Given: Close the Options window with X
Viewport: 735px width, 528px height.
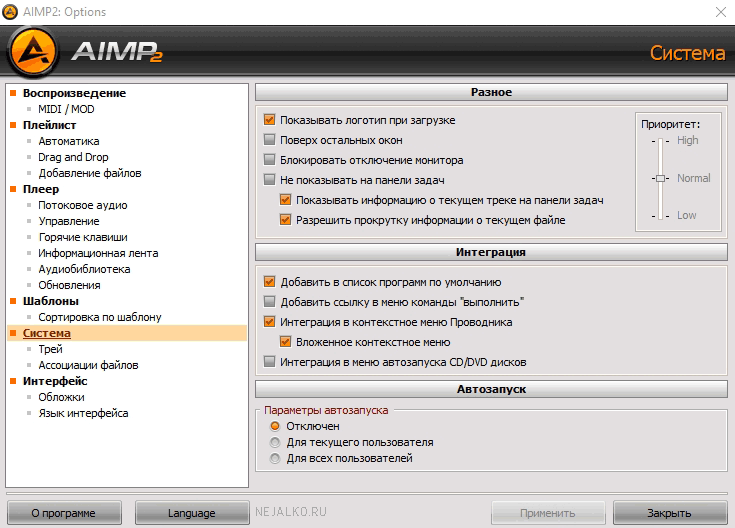Looking at the screenshot, I should tap(721, 12).
